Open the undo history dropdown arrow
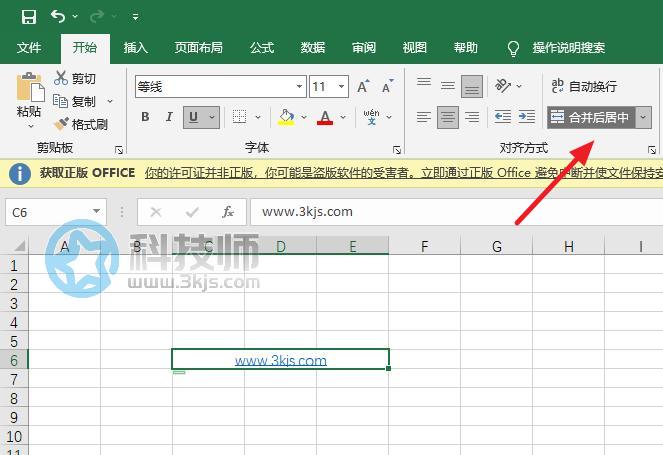The height and width of the screenshot is (455, 663). point(75,16)
